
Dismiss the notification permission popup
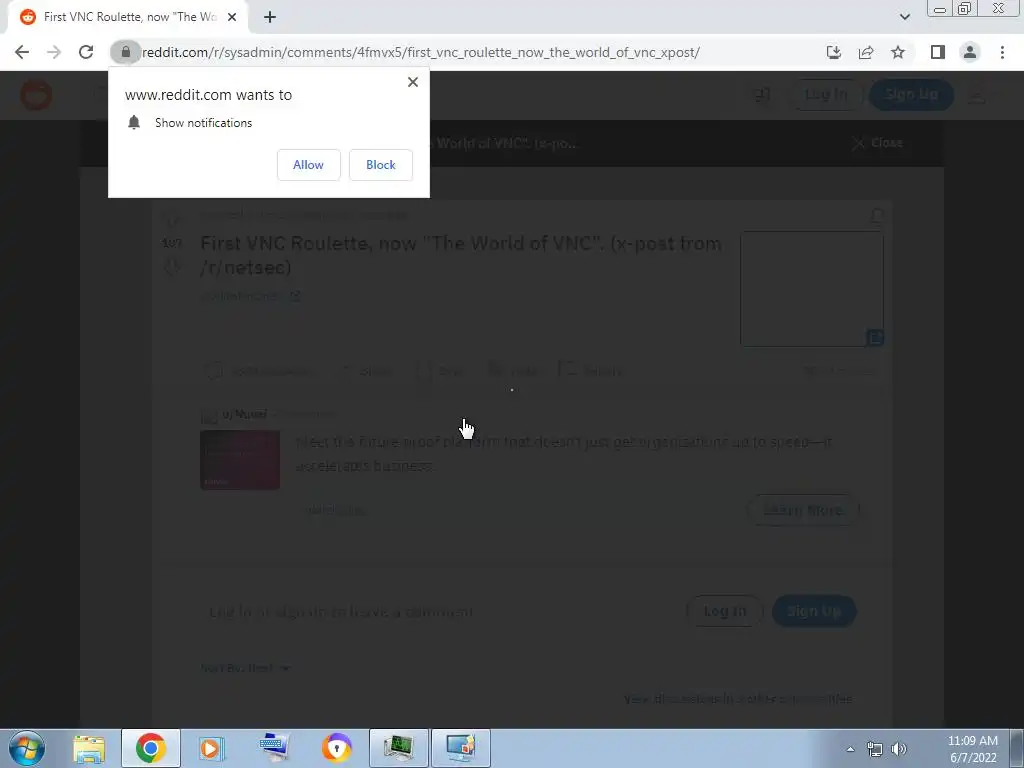pyautogui.click(x=413, y=82)
